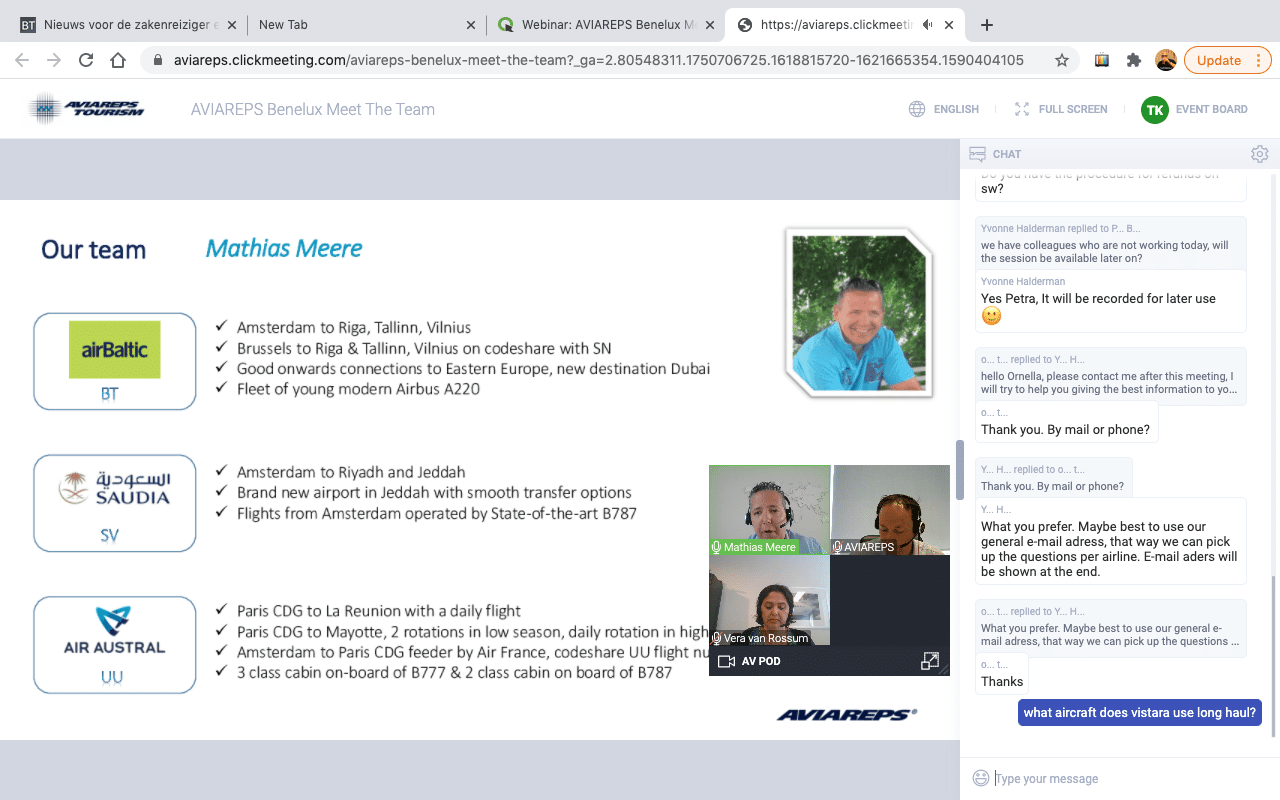This screenshot has height=800, width=1280.
Task: Click the chat panel scrollbar
Action: coord(1273,655)
